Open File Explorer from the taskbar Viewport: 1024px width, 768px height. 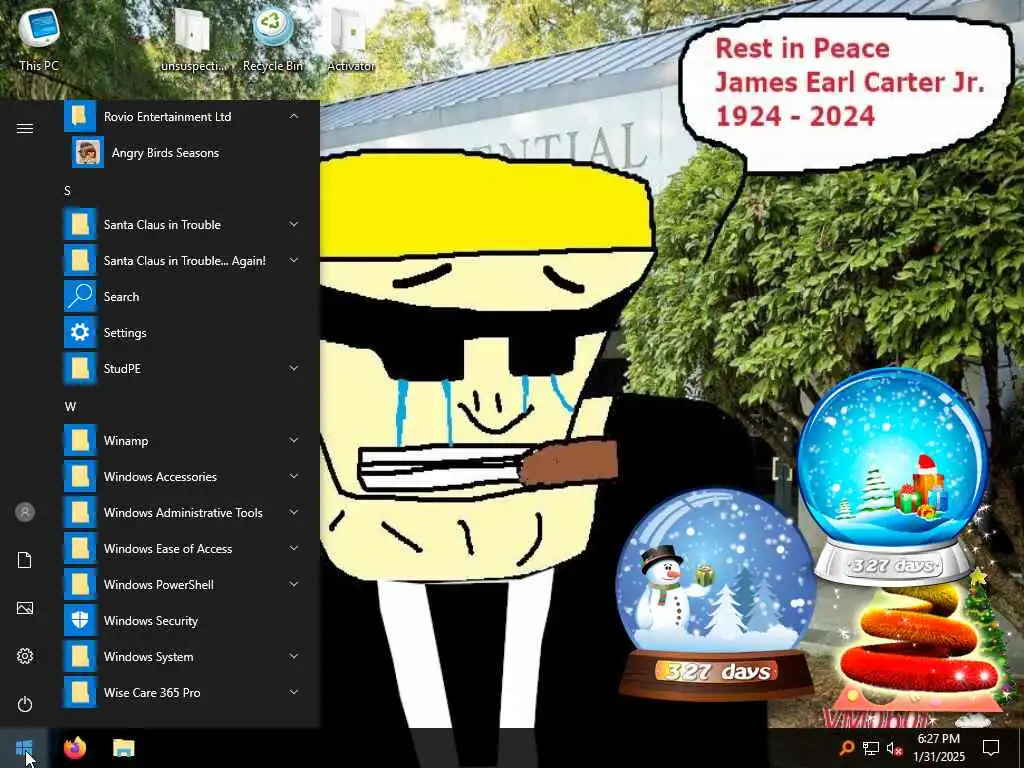[x=123, y=748]
